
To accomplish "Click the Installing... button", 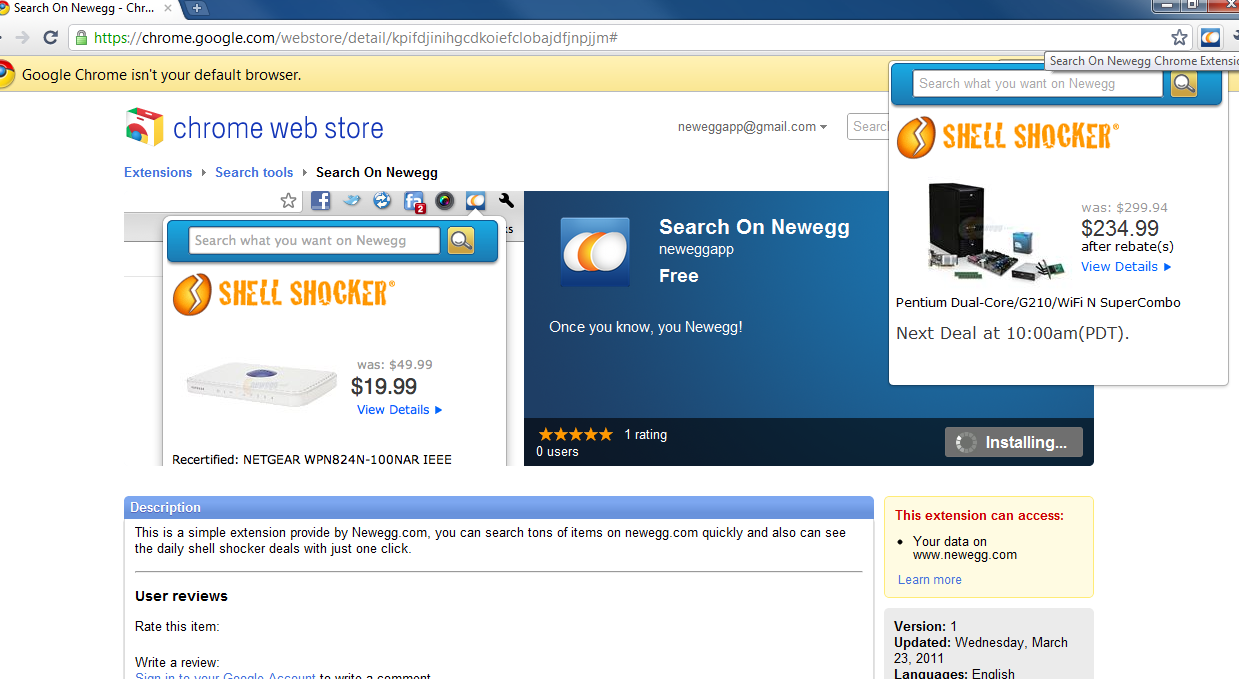I will pyautogui.click(x=1014, y=442).
